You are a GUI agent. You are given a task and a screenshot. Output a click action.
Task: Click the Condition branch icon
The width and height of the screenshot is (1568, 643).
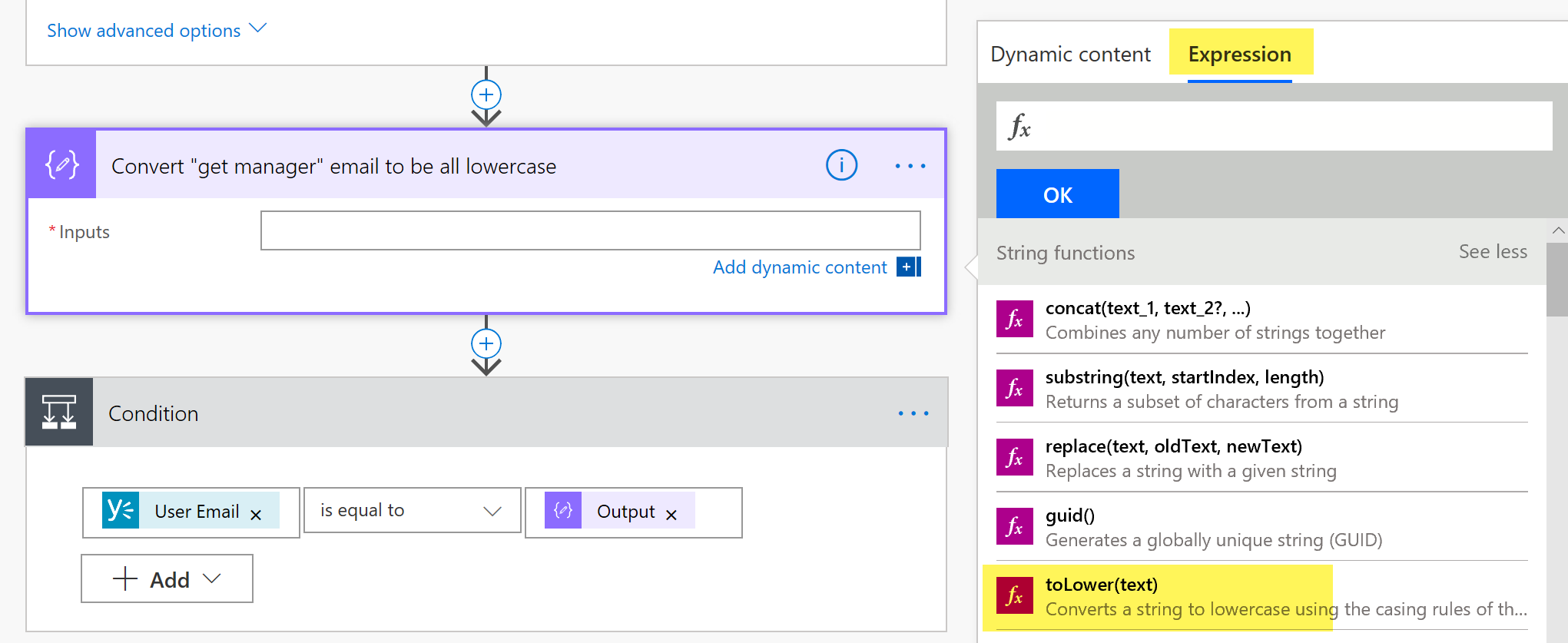pyautogui.click(x=59, y=412)
